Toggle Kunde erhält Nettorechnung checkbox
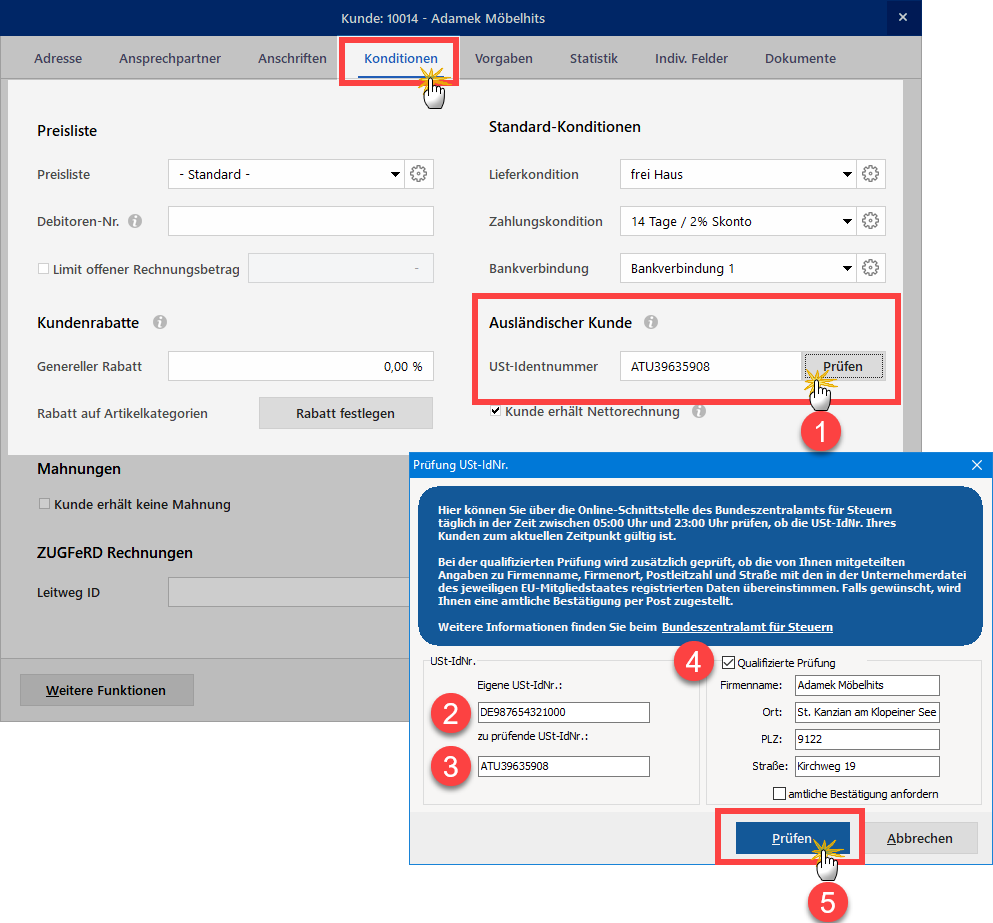The width and height of the screenshot is (993, 923). [x=495, y=411]
